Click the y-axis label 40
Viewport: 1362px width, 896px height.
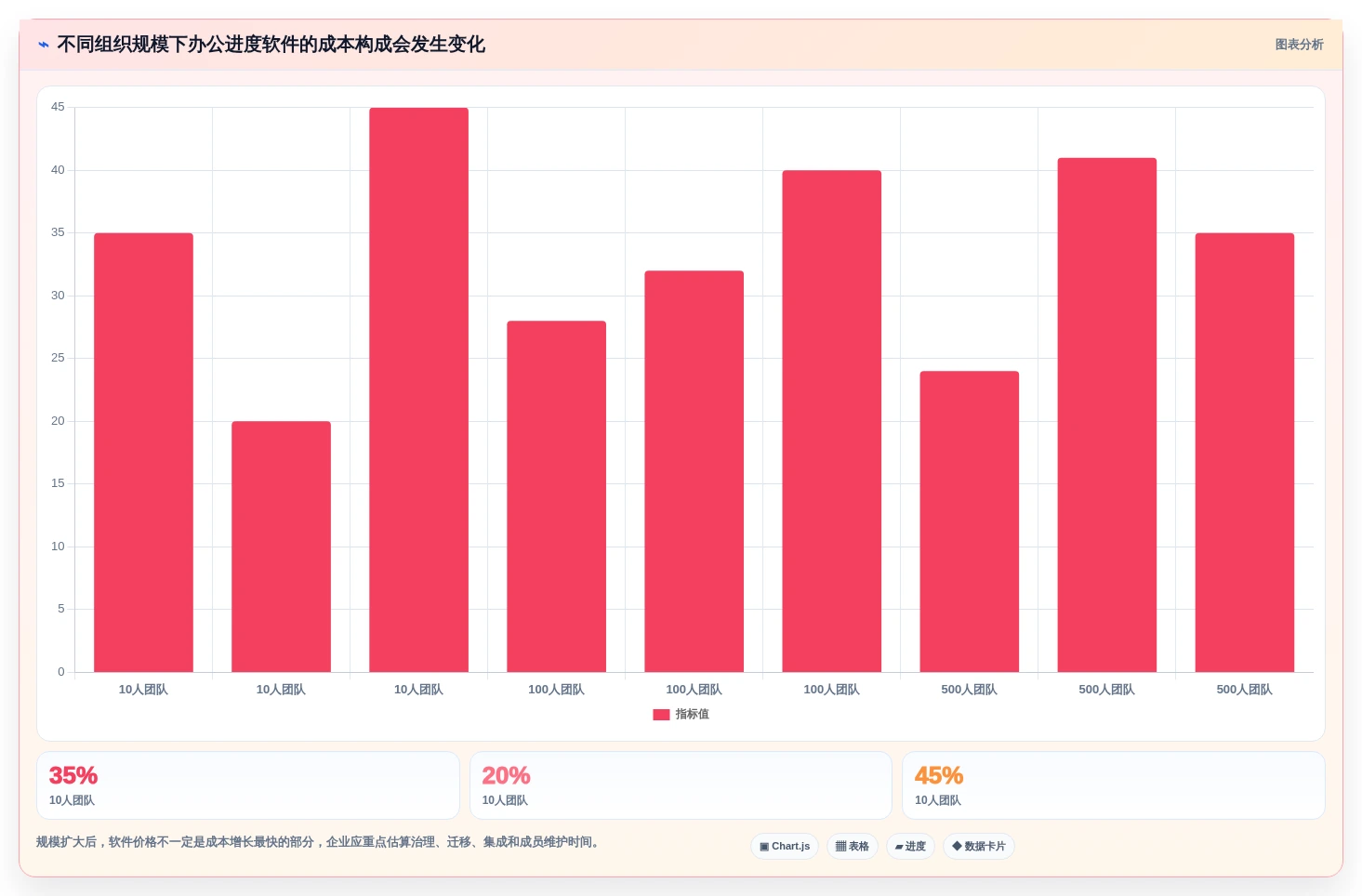tap(58, 170)
